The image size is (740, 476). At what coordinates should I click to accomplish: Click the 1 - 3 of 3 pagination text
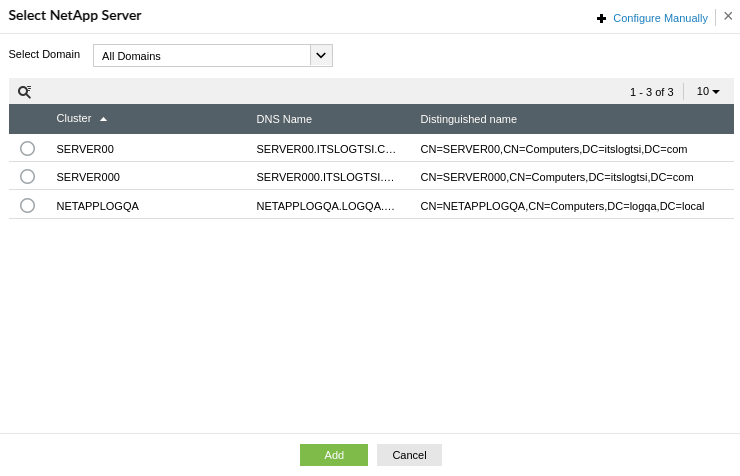click(651, 92)
